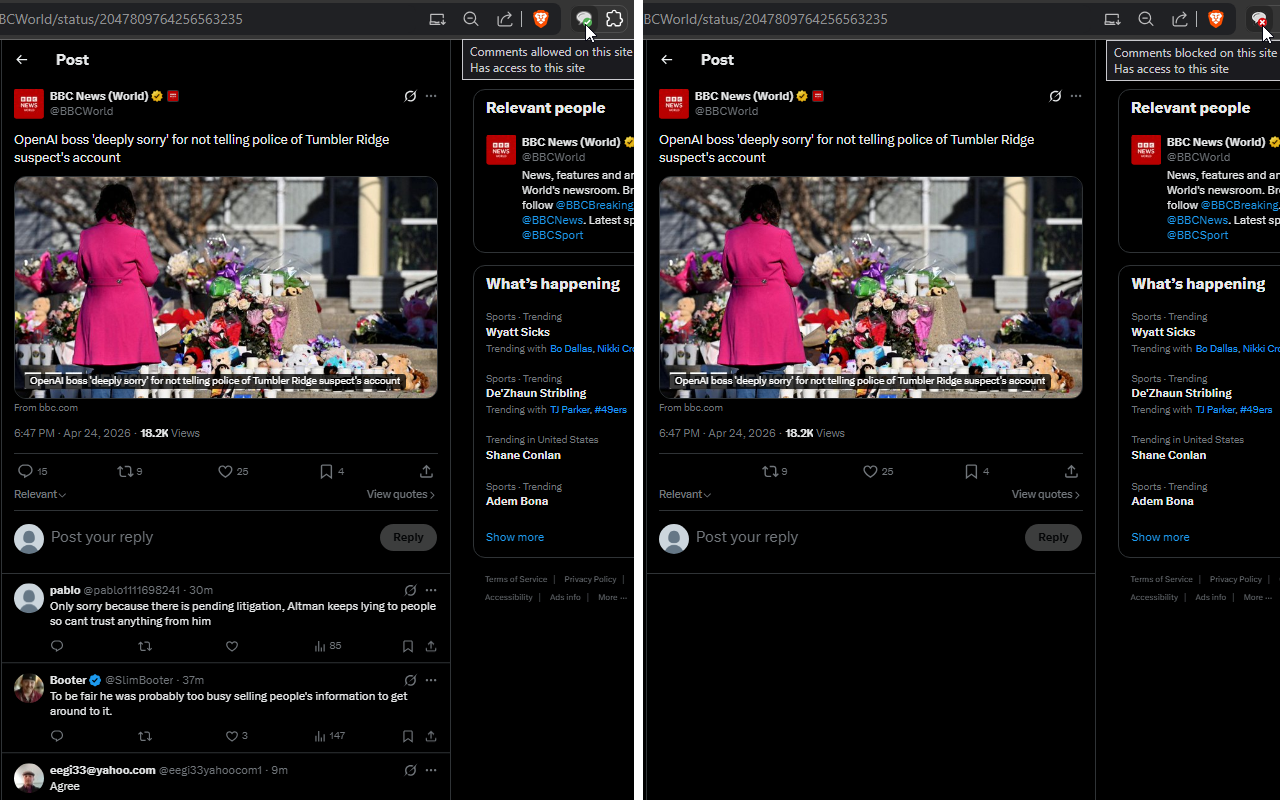Open article image thumbnail in left window

pos(226,288)
